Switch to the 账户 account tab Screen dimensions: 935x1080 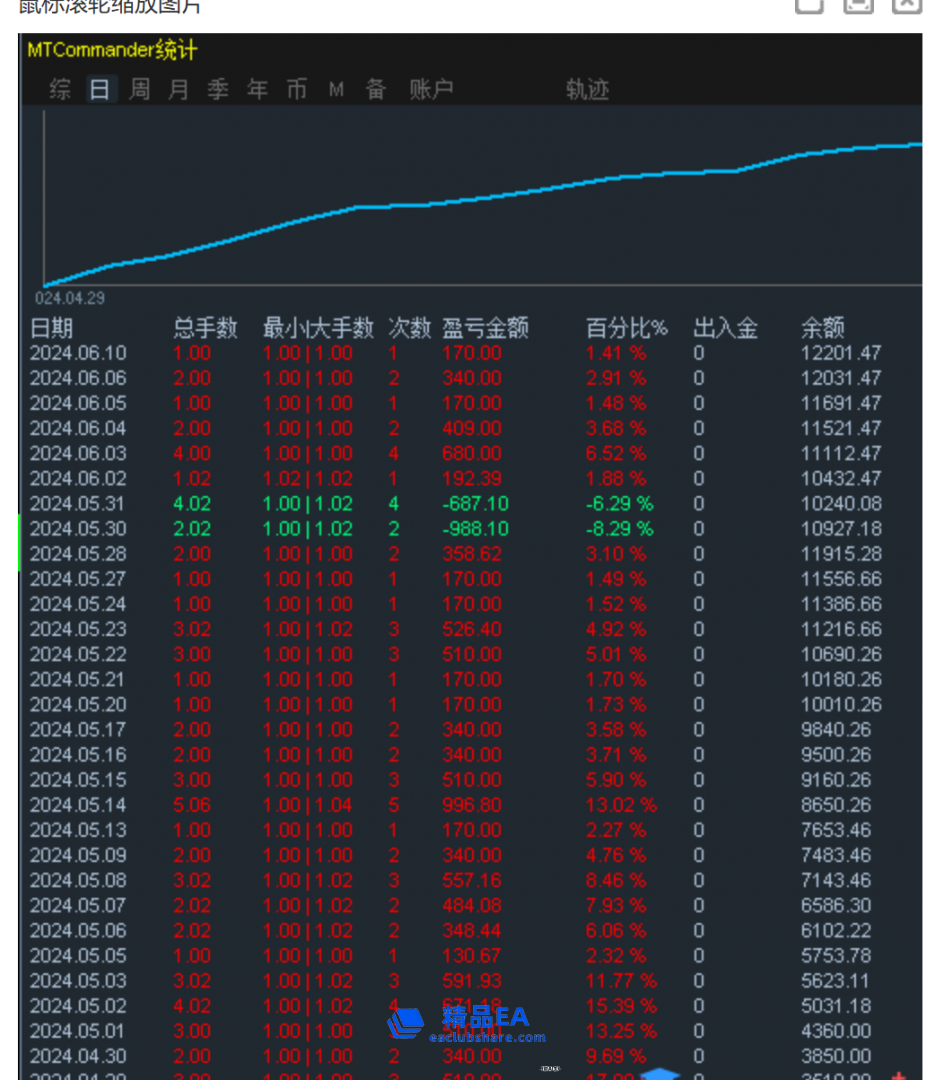431,90
